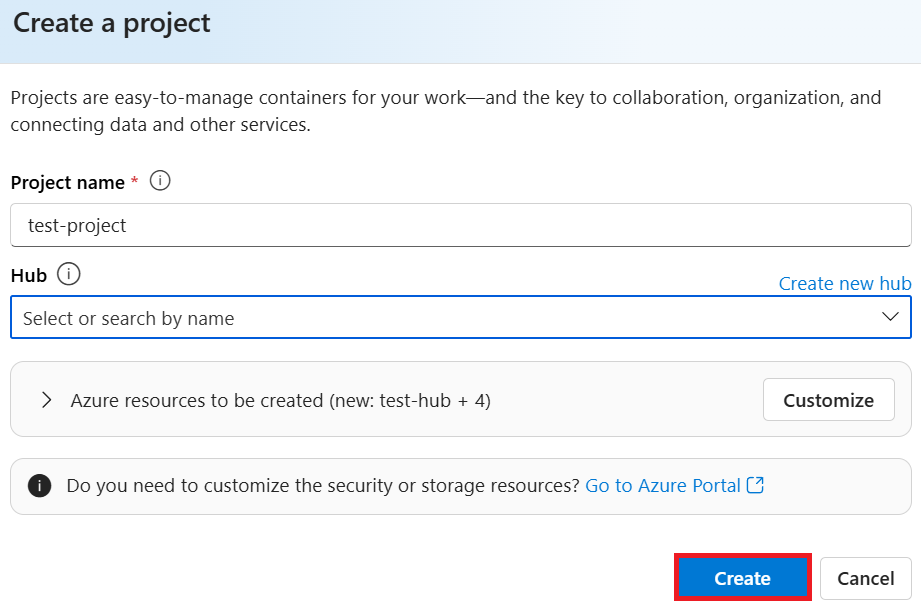This screenshot has width=921, height=606.
Task: Cancel the project creation dialog
Action: pyautogui.click(x=865, y=578)
